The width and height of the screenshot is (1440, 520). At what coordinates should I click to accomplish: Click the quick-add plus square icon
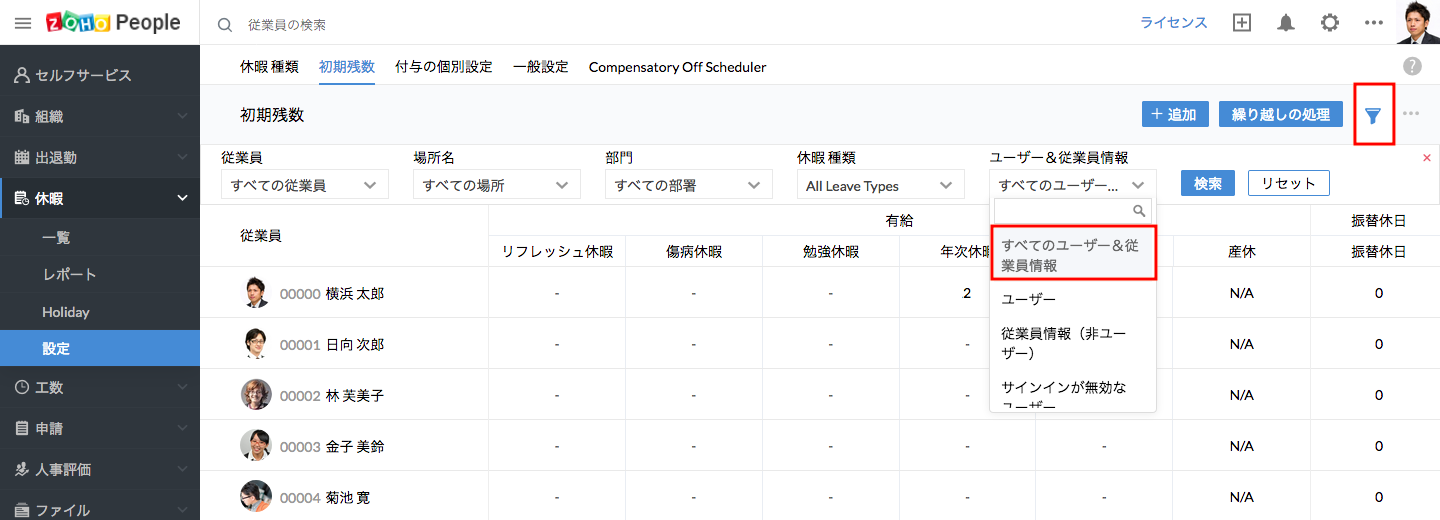1242,23
